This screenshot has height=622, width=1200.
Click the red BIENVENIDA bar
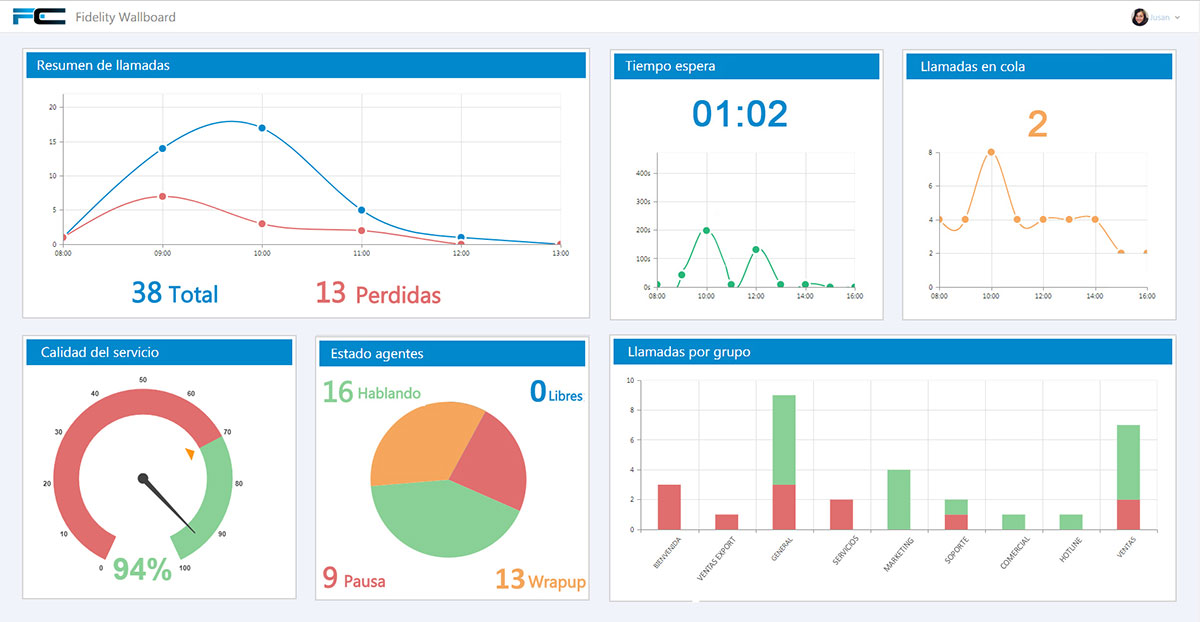click(x=669, y=507)
